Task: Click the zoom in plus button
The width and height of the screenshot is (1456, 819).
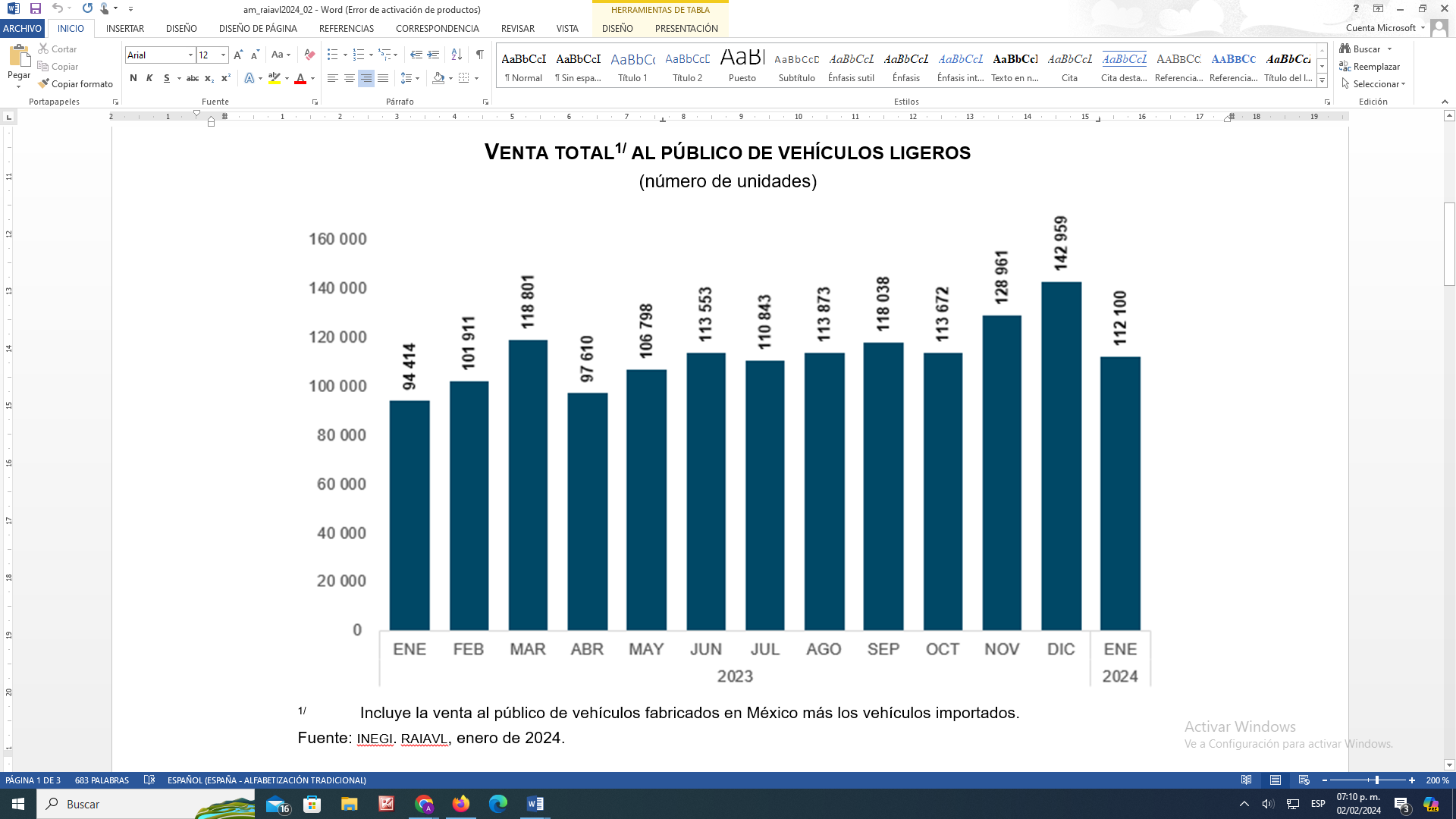Action: 1411,780
